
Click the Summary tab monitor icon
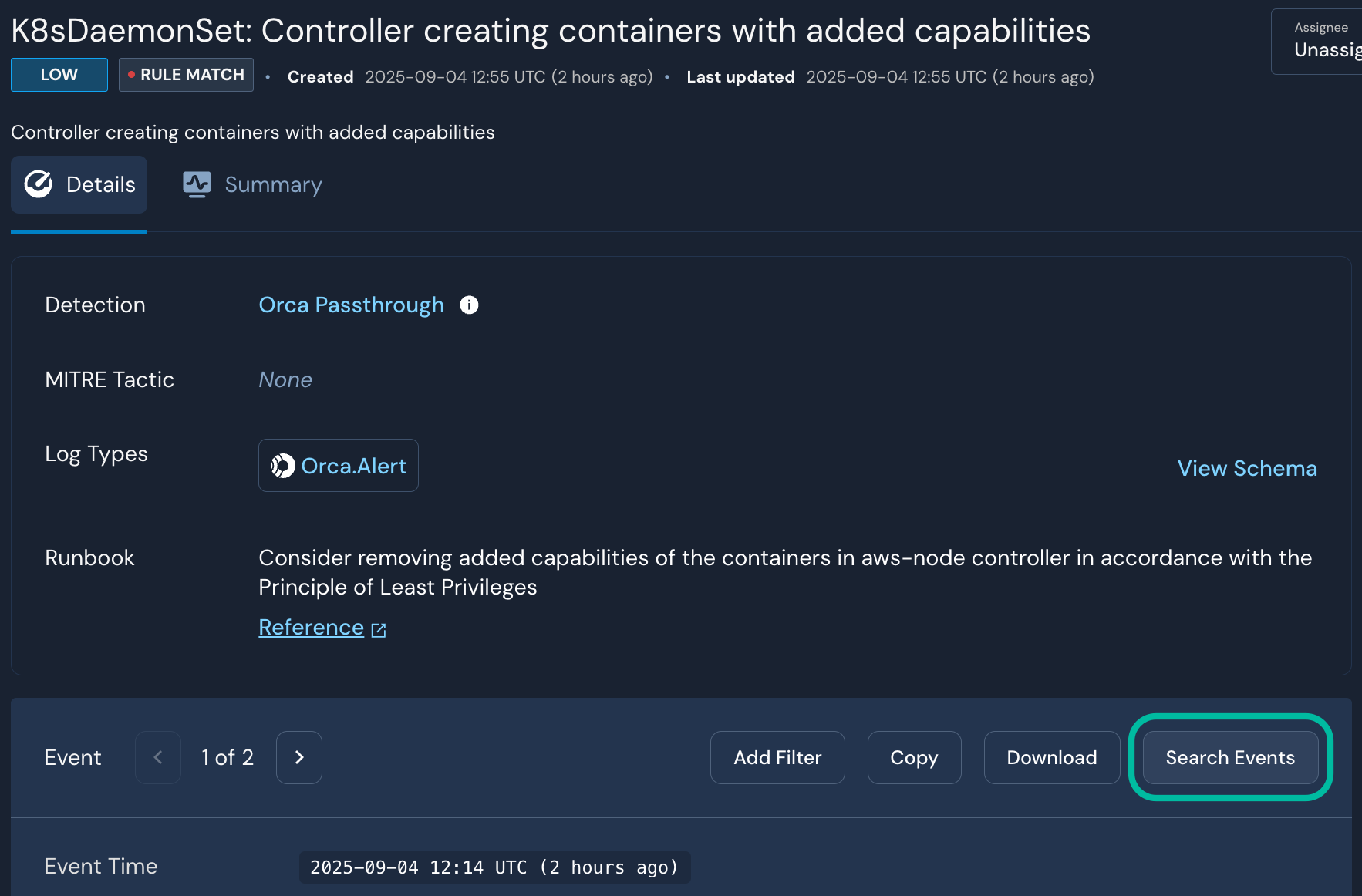coord(197,184)
